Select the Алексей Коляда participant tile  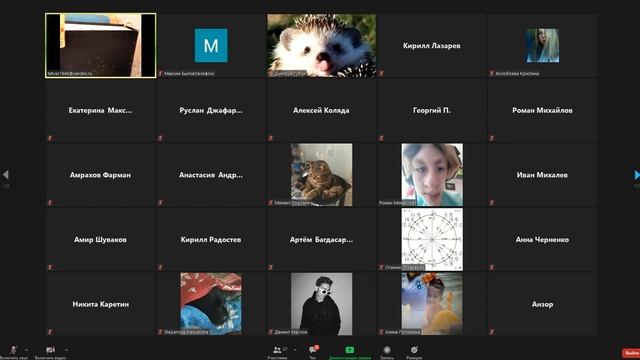[x=322, y=110]
